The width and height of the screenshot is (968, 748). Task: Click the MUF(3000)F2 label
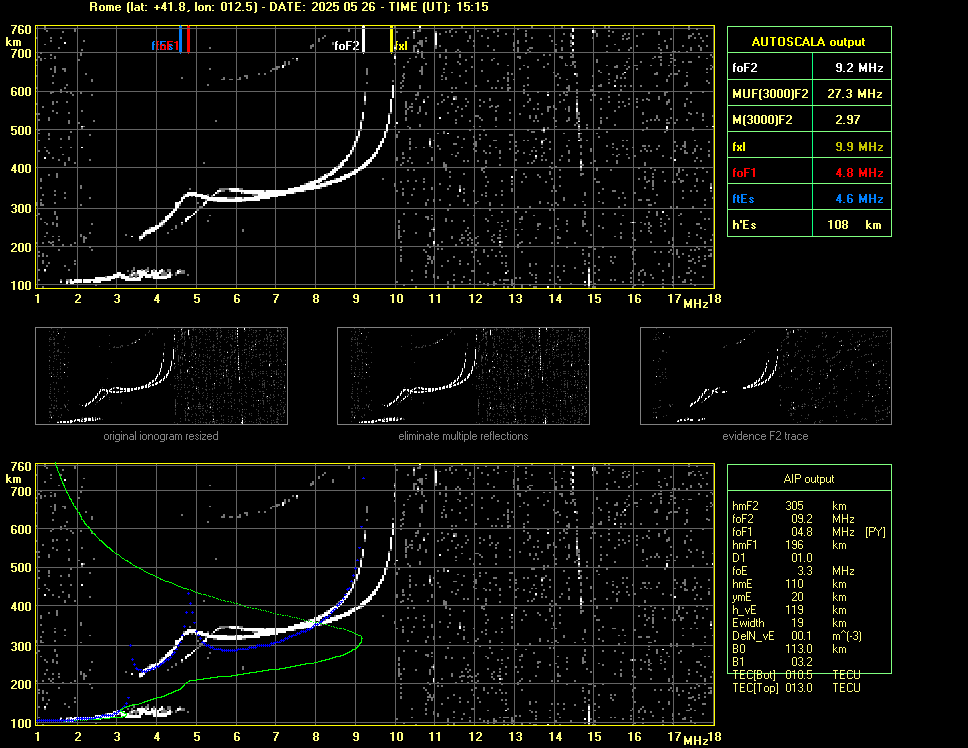click(770, 94)
